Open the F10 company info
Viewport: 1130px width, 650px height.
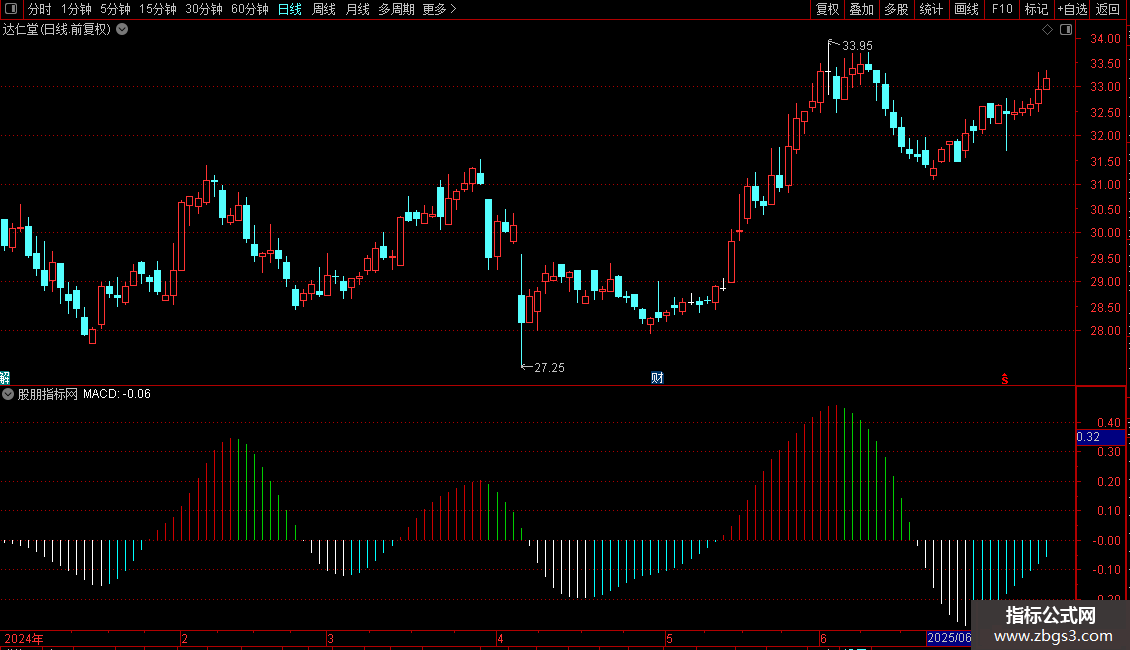1002,9
